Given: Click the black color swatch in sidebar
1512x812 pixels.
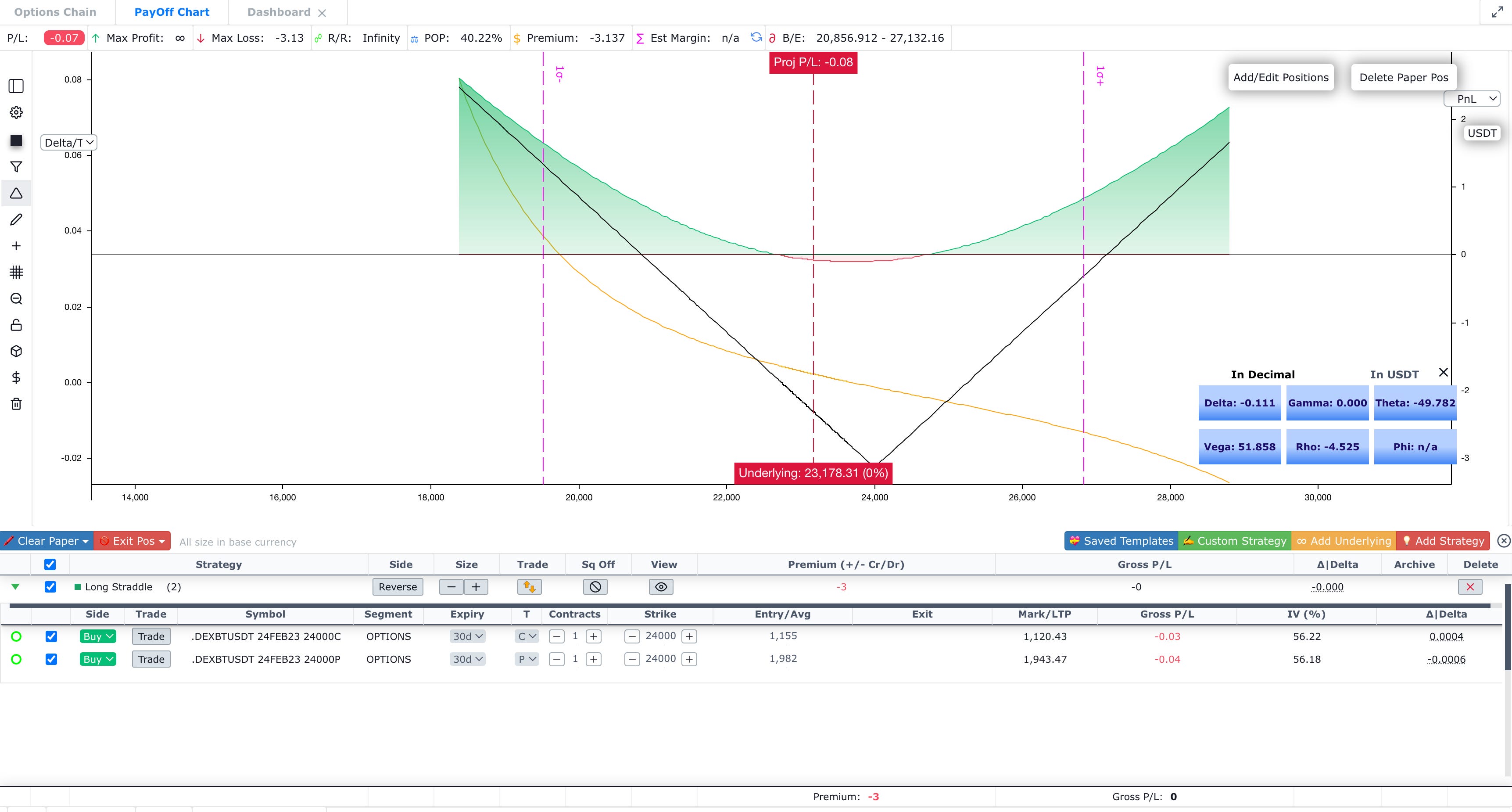Looking at the screenshot, I should [16, 140].
